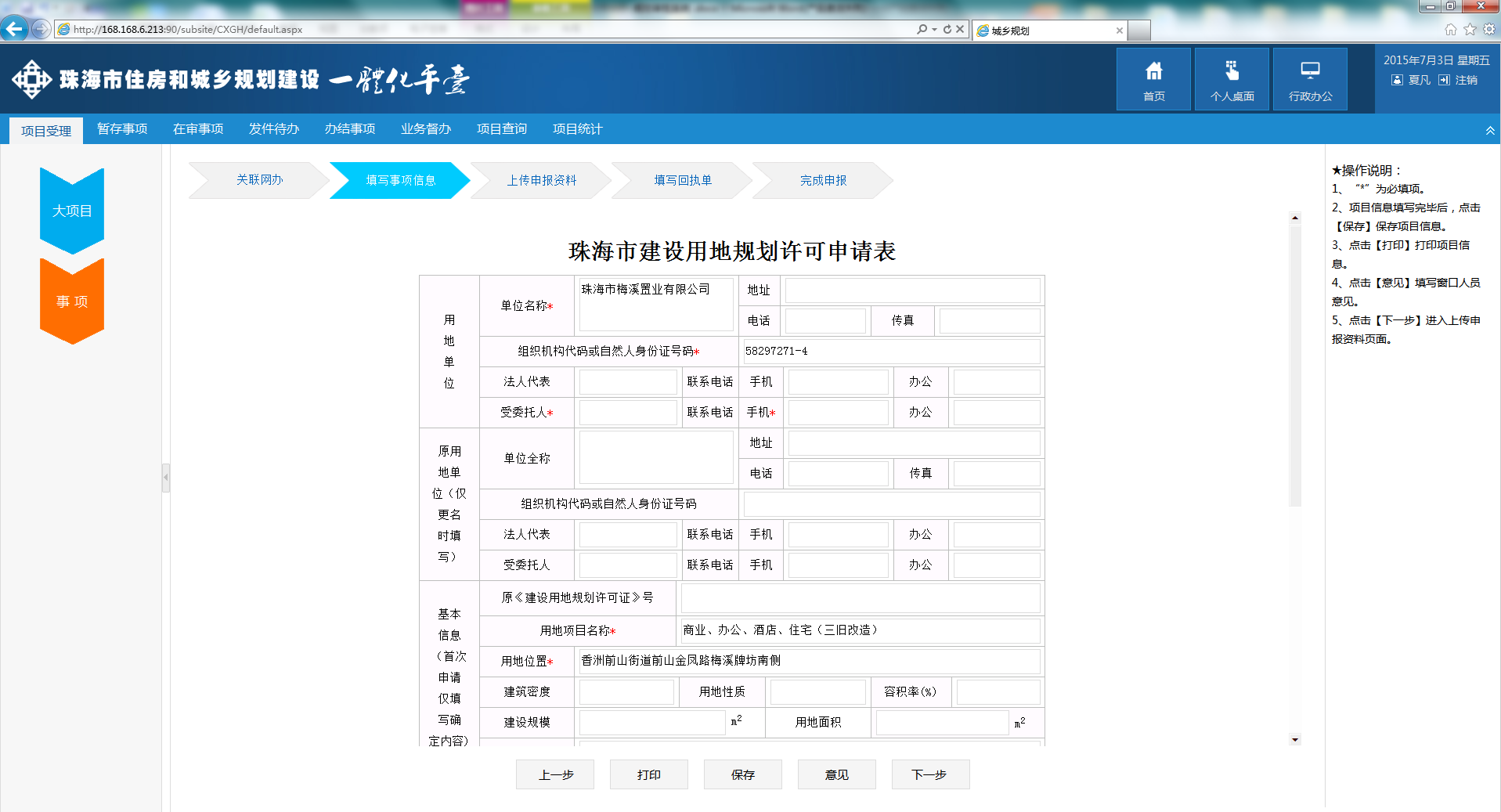Click the browser address bar URL

coord(188,30)
